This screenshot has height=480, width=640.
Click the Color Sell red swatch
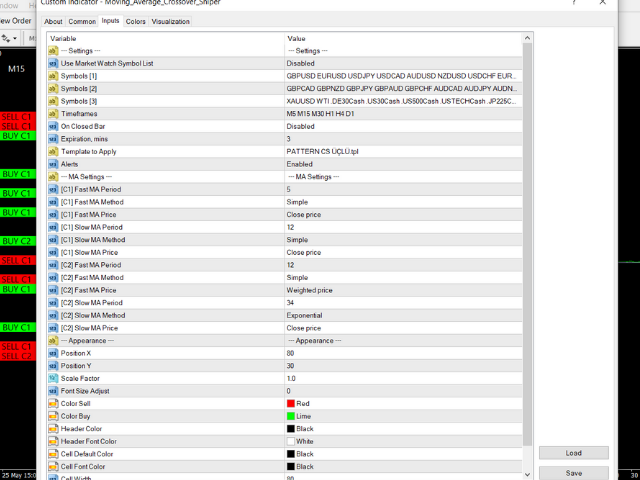[291, 404]
